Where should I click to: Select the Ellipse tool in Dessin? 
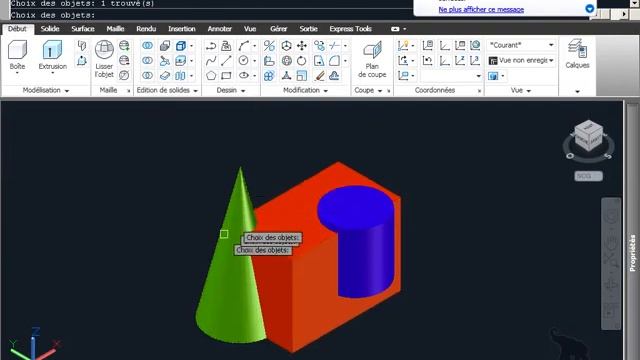click(243, 76)
